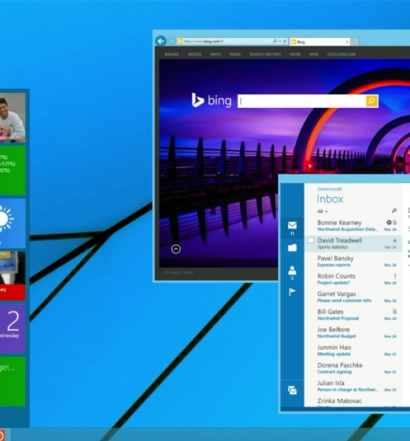Open Zrinka Makovac's email in Inbox

[354, 402]
